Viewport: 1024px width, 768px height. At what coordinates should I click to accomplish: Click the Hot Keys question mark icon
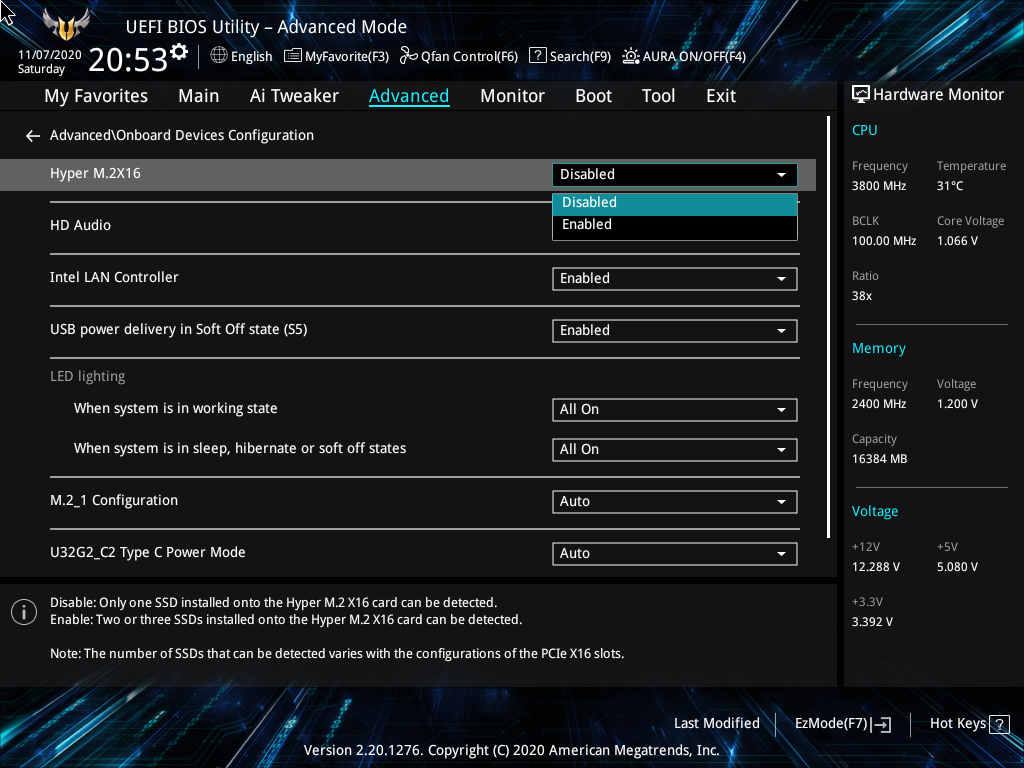pos(999,724)
